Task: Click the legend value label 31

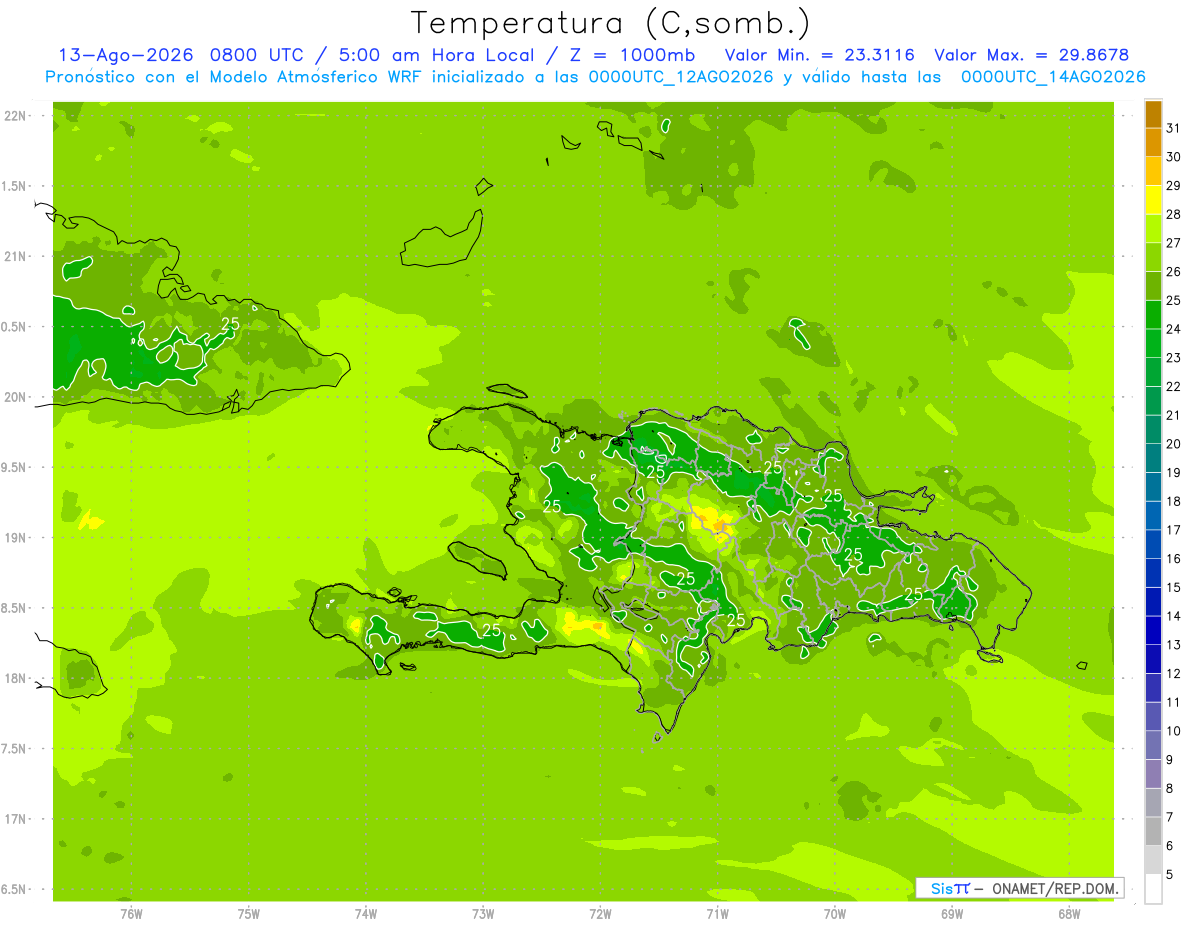Action: click(x=1173, y=128)
